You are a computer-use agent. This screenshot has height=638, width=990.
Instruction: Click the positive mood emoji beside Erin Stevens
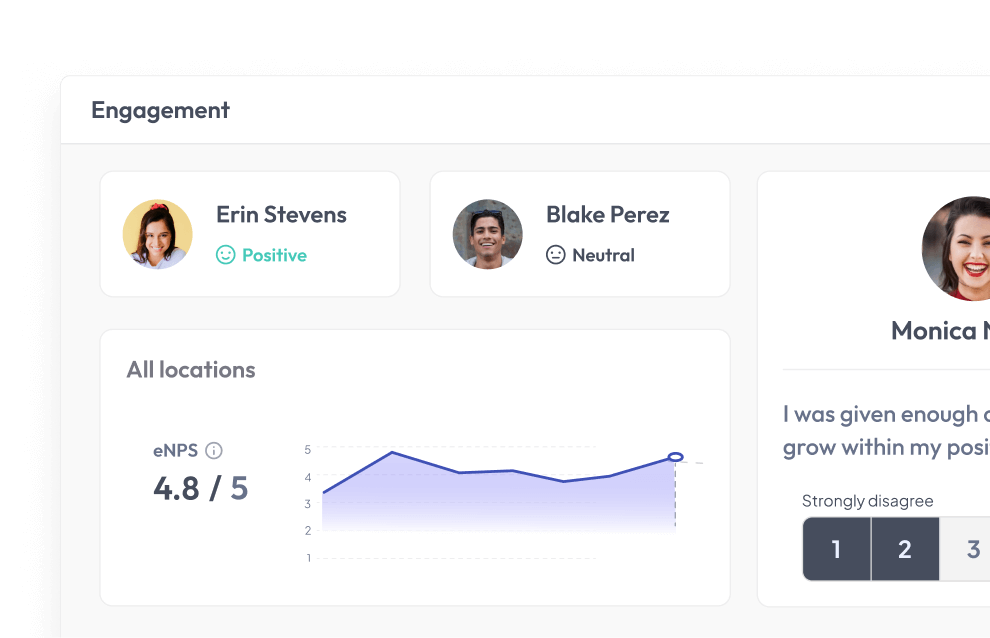(x=228, y=255)
